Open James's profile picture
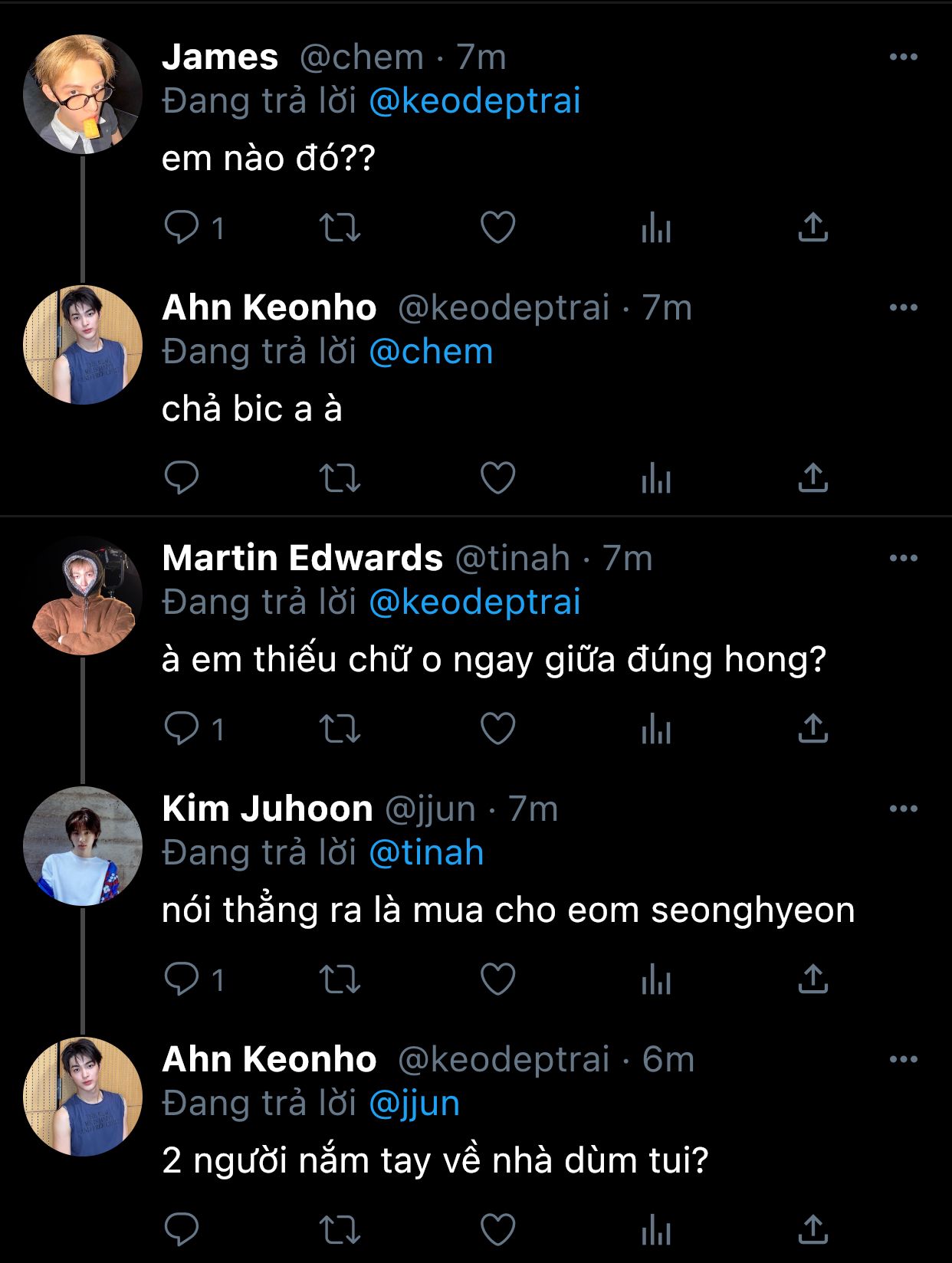This screenshot has width=952, height=1263. coord(83,94)
